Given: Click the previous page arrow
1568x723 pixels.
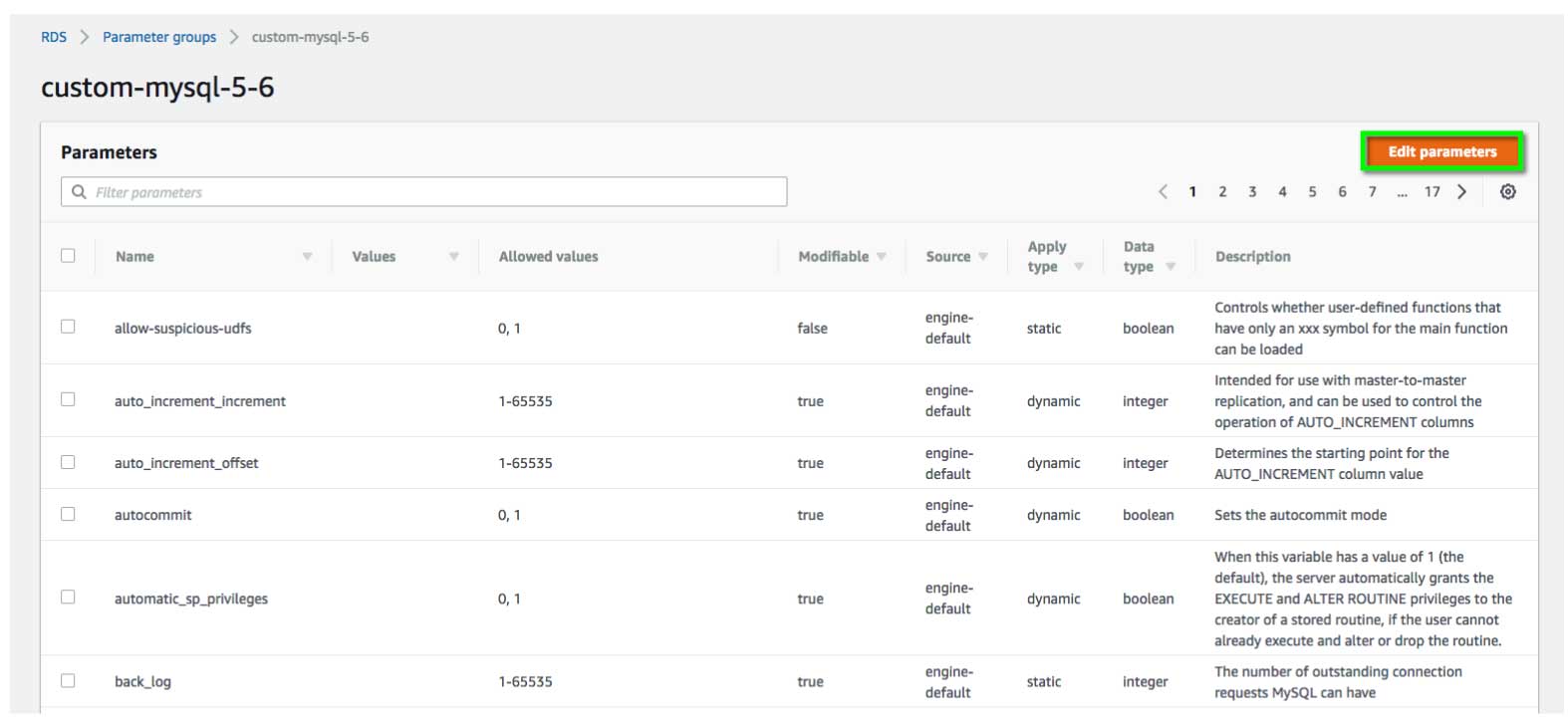Looking at the screenshot, I should [1163, 192].
